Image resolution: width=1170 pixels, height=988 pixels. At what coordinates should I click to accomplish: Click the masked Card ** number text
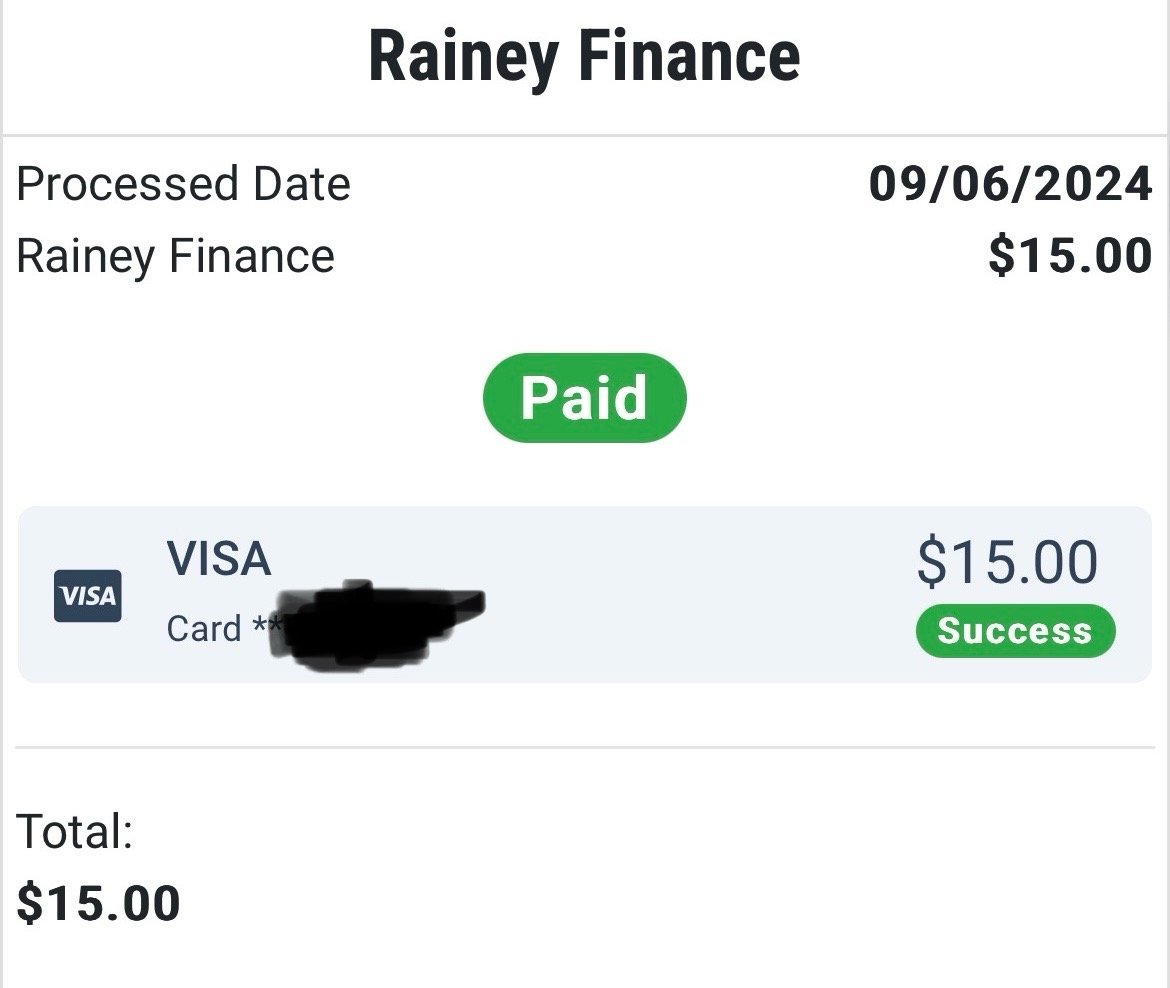click(222, 629)
